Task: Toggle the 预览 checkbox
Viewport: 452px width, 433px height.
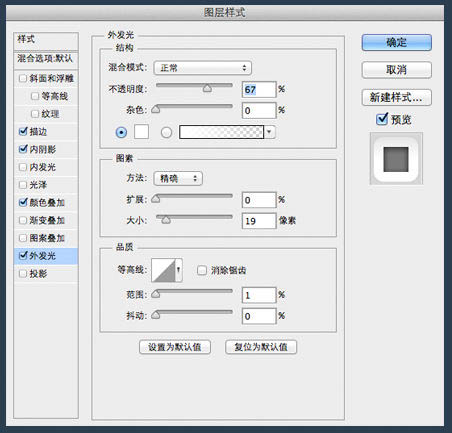Action: [x=382, y=119]
